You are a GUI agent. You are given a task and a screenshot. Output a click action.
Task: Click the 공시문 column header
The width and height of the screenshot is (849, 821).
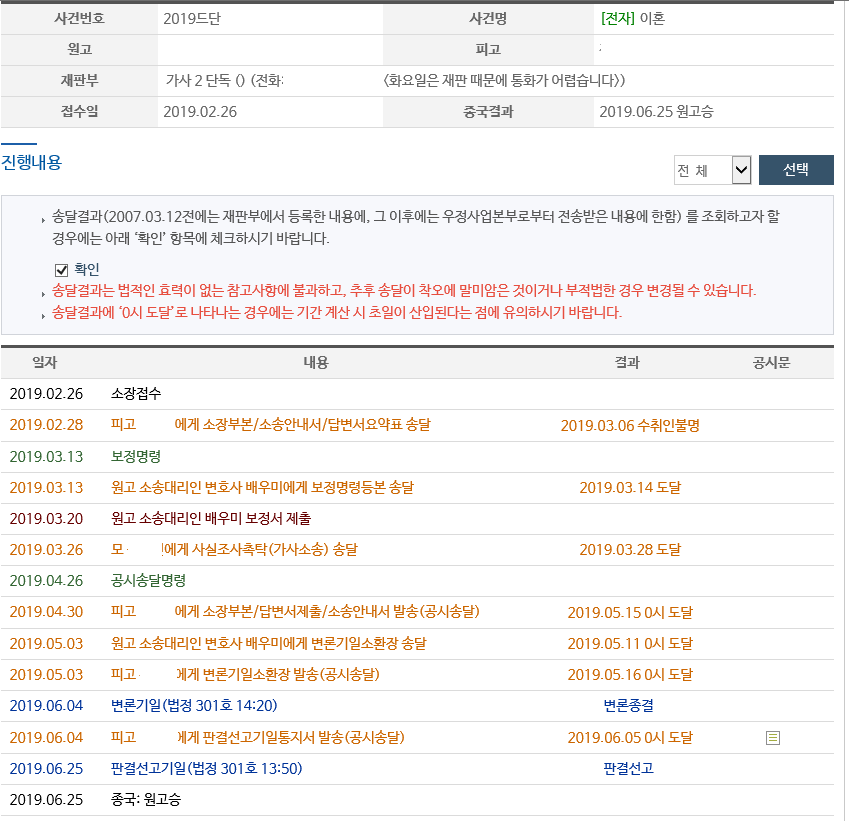(771, 363)
